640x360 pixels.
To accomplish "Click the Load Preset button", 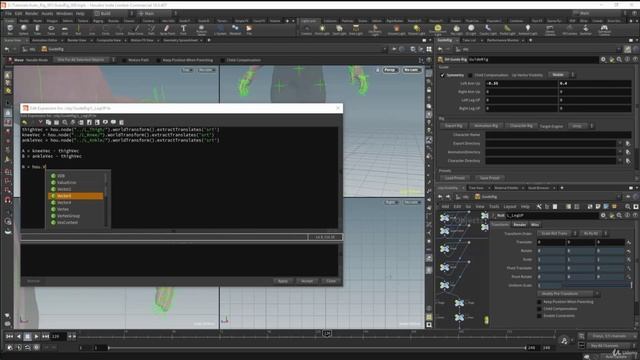I will point(455,178).
